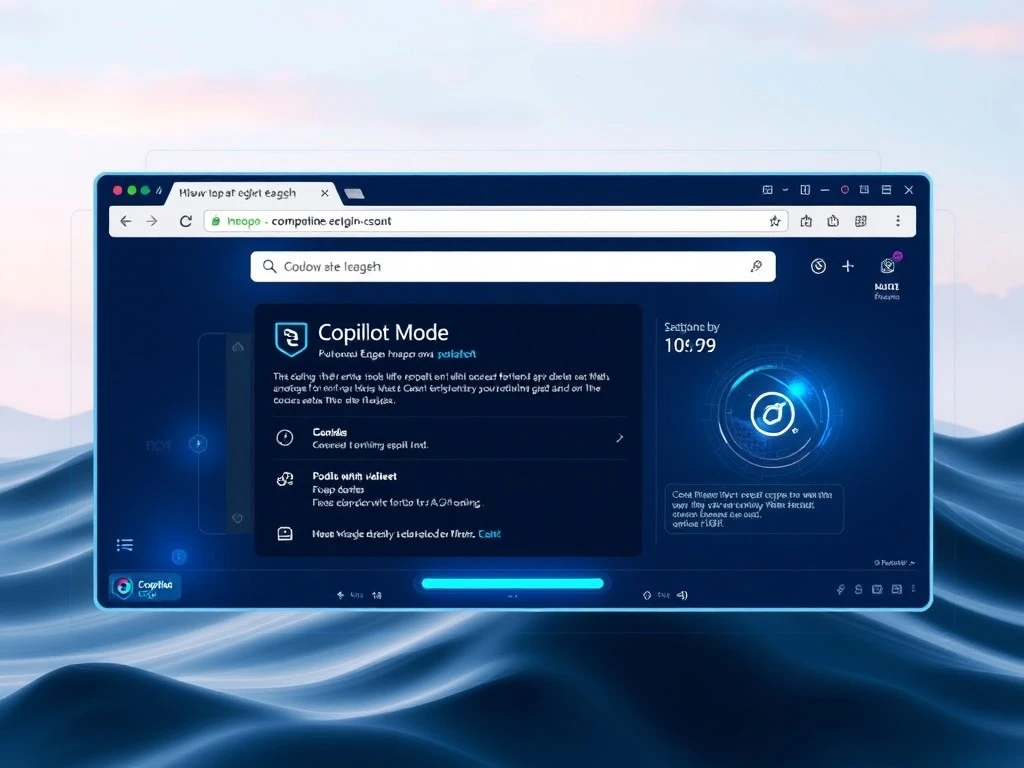Click the 10:99 readout above the orb

[x=690, y=345]
